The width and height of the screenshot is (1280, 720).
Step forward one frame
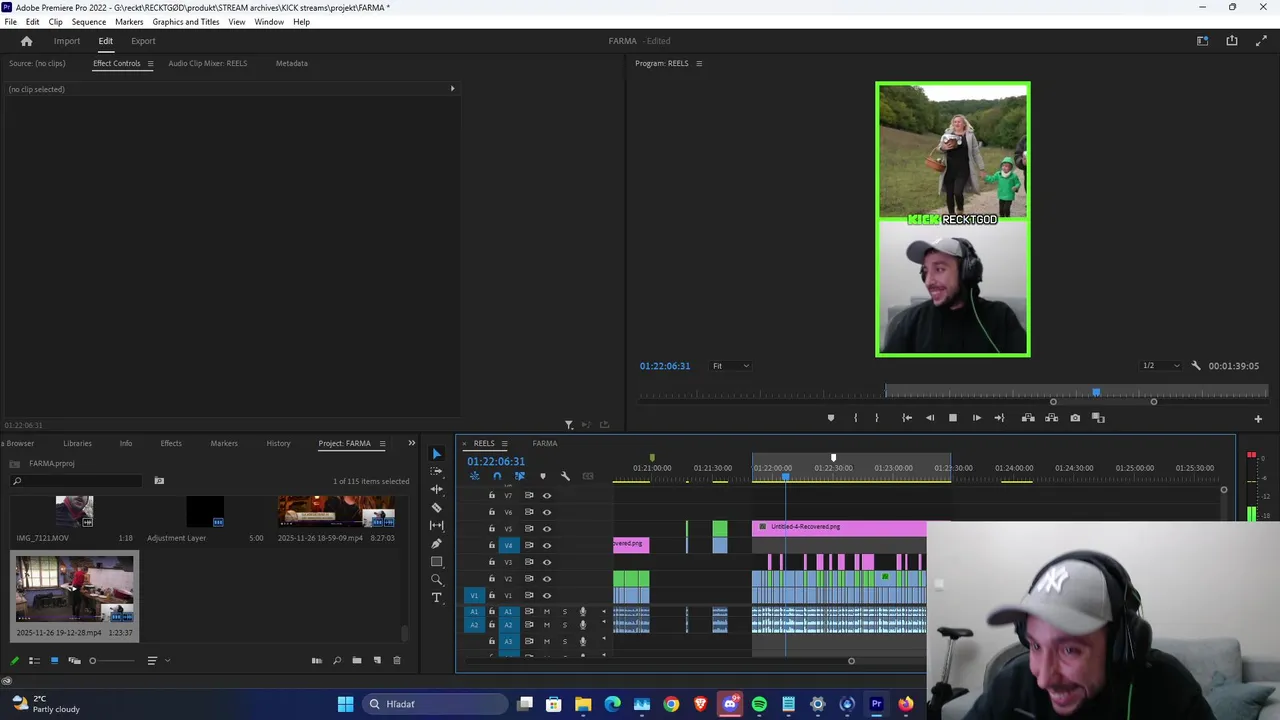pos(977,418)
